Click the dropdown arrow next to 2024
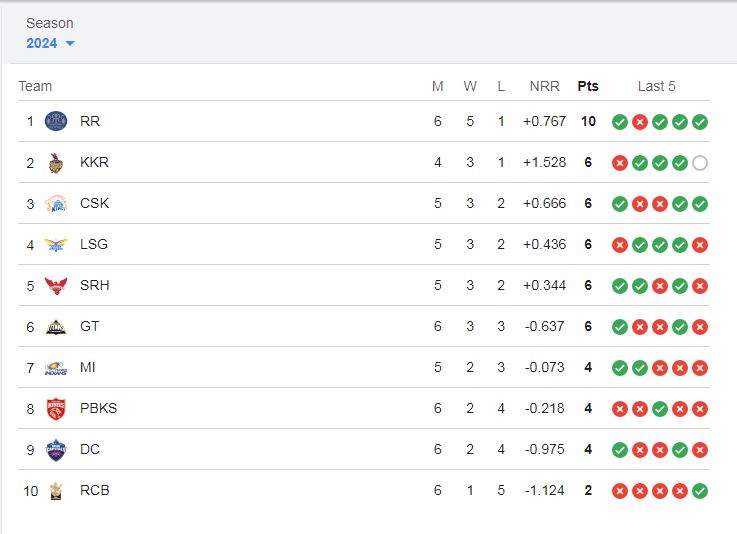This screenshot has height=534, width=737. coord(70,43)
